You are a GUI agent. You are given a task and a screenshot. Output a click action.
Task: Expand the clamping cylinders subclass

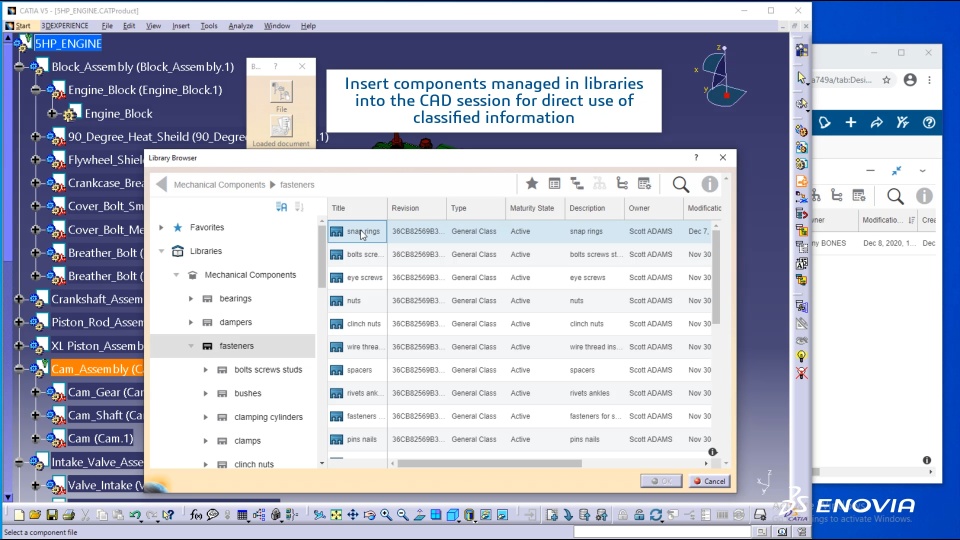click(x=206, y=417)
